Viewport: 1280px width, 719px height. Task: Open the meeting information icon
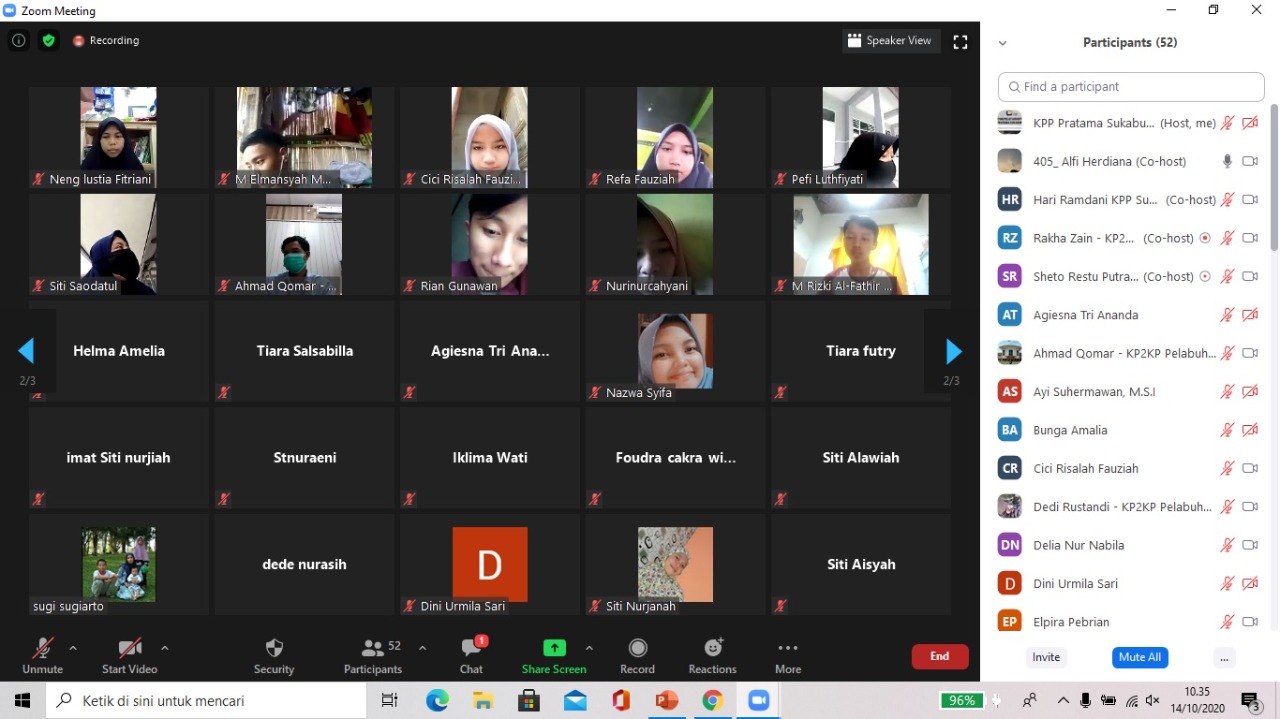pos(18,41)
